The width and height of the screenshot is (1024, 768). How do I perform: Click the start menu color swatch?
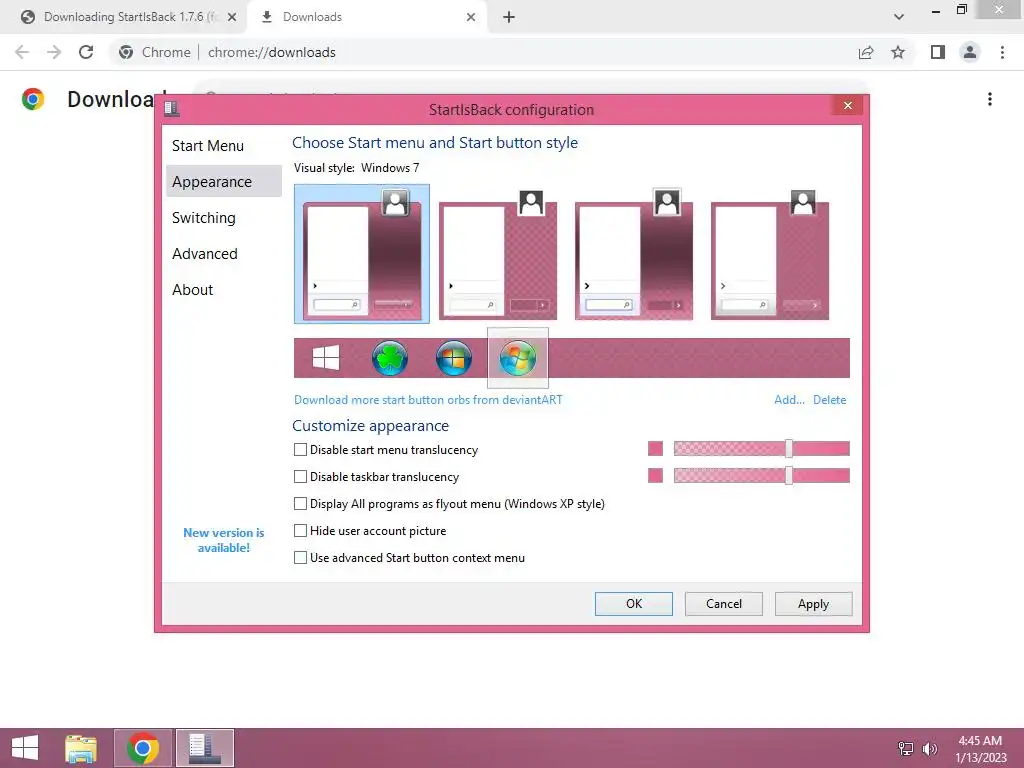pyautogui.click(x=655, y=449)
